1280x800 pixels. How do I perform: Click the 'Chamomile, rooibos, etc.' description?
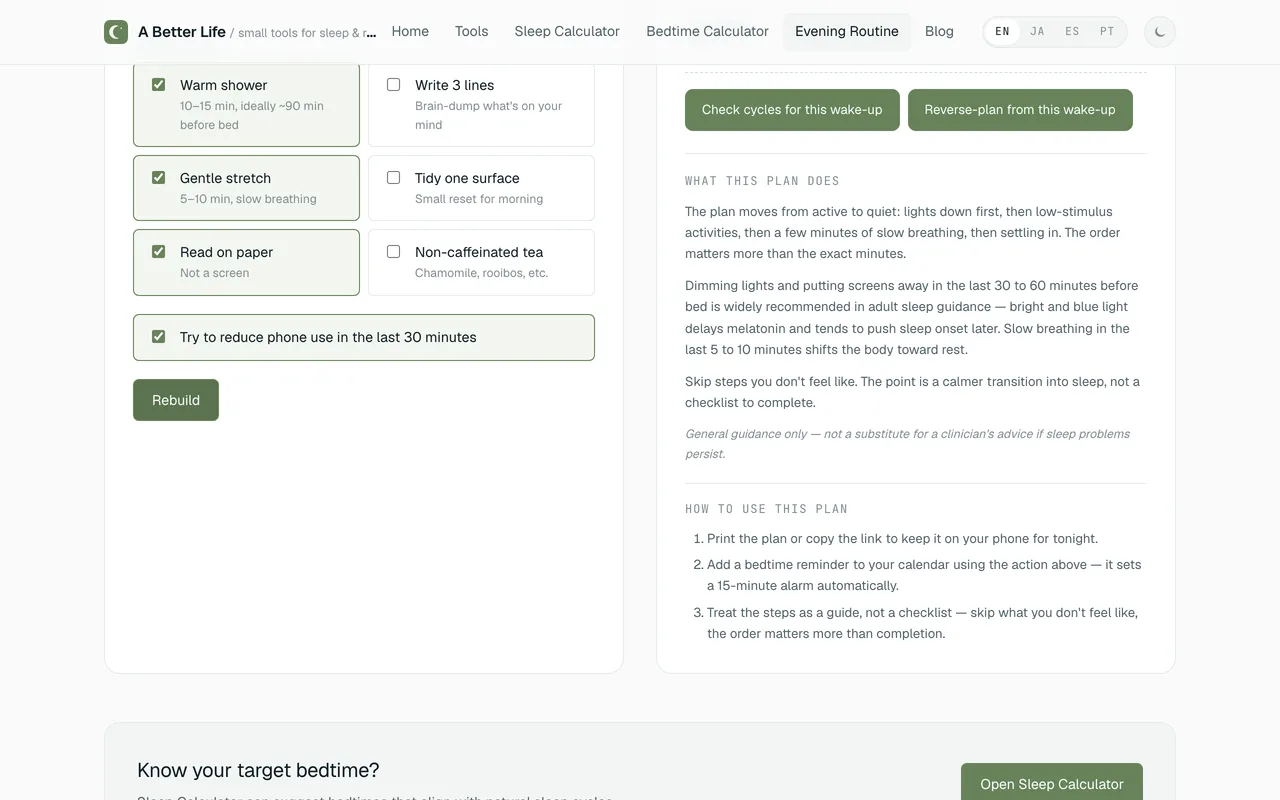[481, 273]
